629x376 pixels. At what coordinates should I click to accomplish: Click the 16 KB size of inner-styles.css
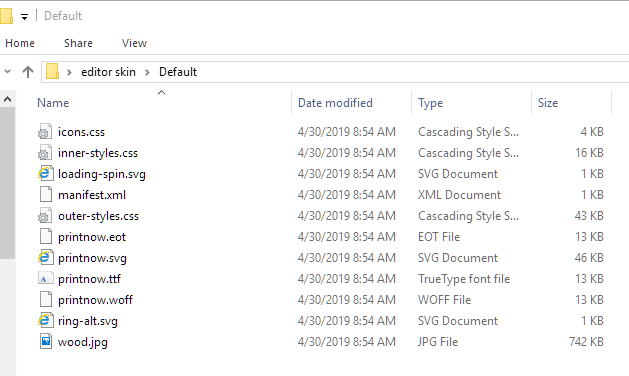tap(589, 152)
